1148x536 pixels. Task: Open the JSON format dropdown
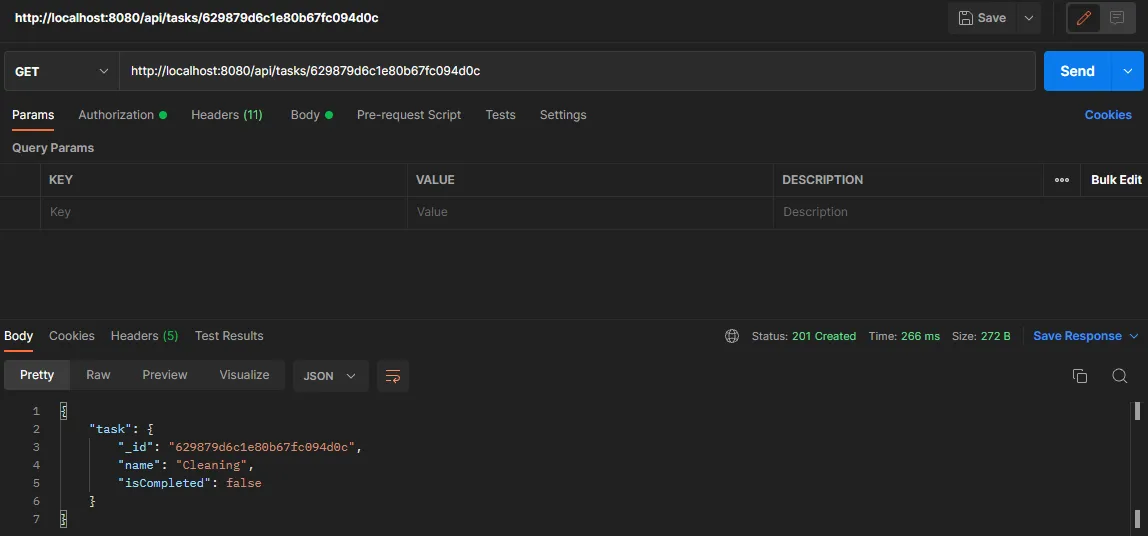pyautogui.click(x=330, y=376)
